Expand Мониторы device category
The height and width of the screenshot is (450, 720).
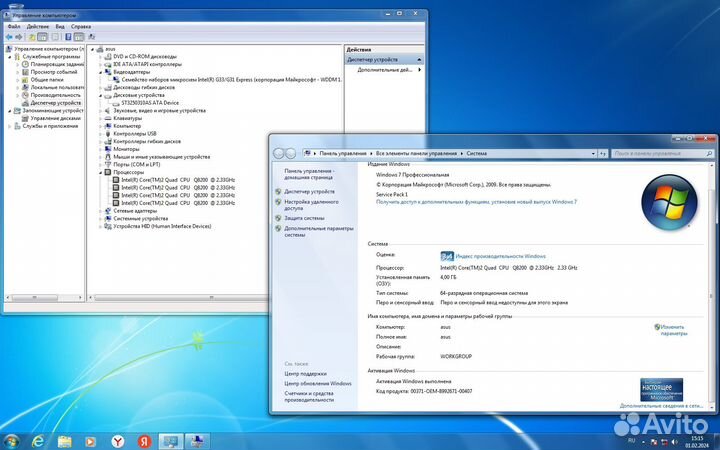(101, 149)
